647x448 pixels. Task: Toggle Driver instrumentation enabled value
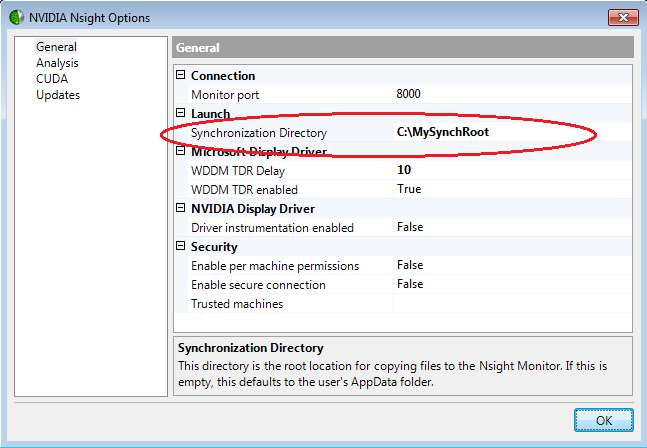(510, 227)
